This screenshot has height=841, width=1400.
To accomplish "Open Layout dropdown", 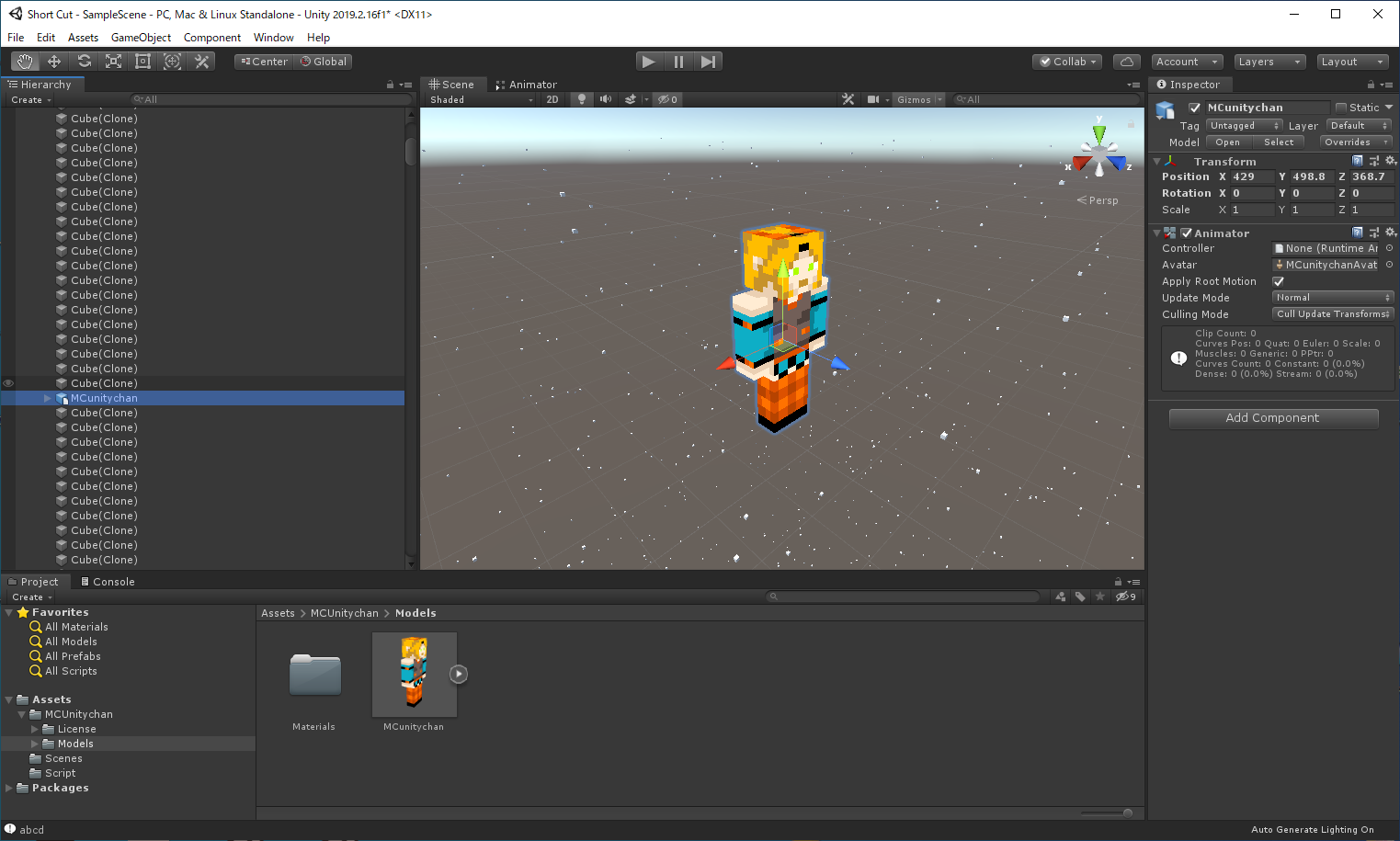I will [1352, 62].
